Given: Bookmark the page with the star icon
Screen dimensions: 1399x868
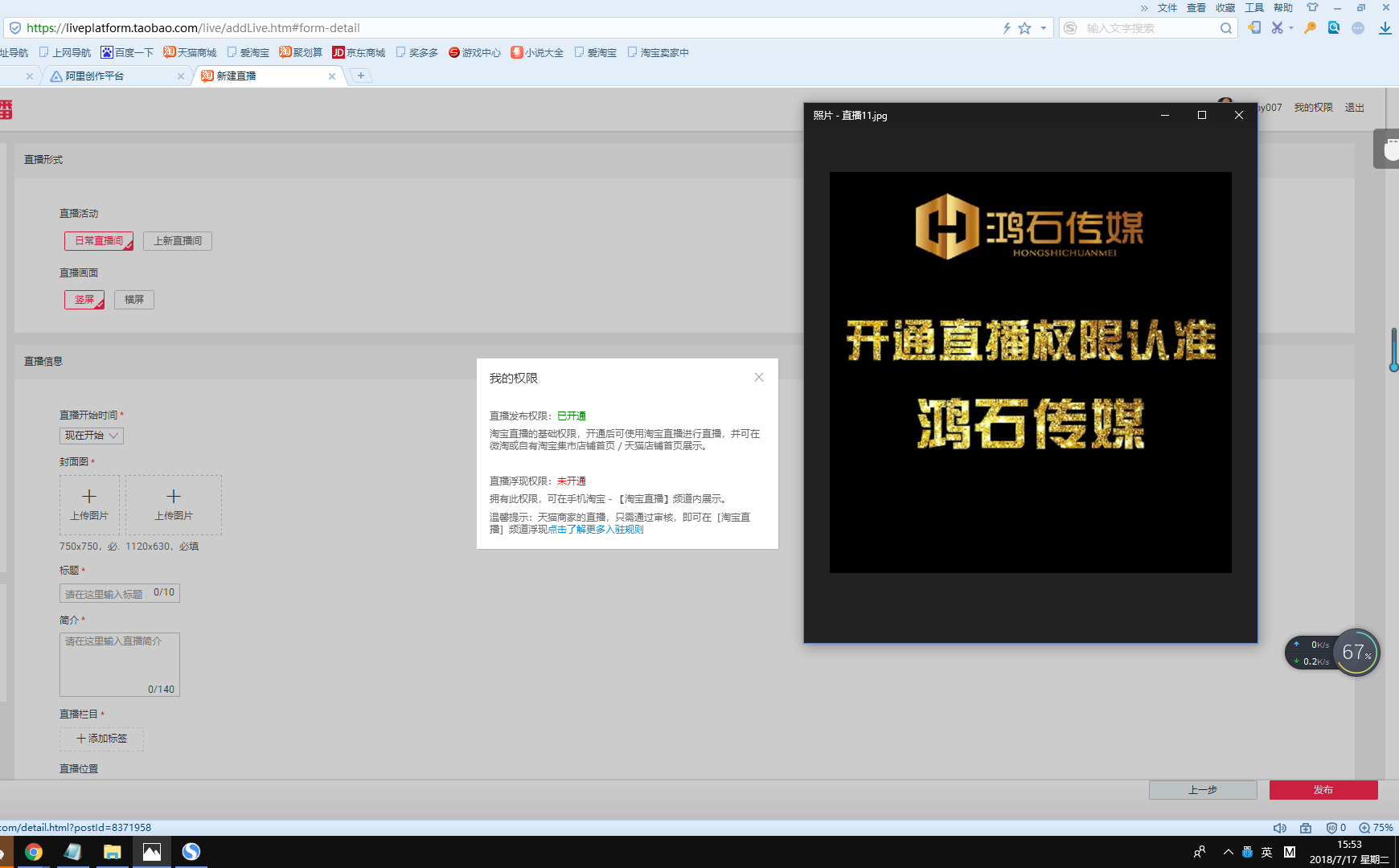Looking at the screenshot, I should point(1024,28).
